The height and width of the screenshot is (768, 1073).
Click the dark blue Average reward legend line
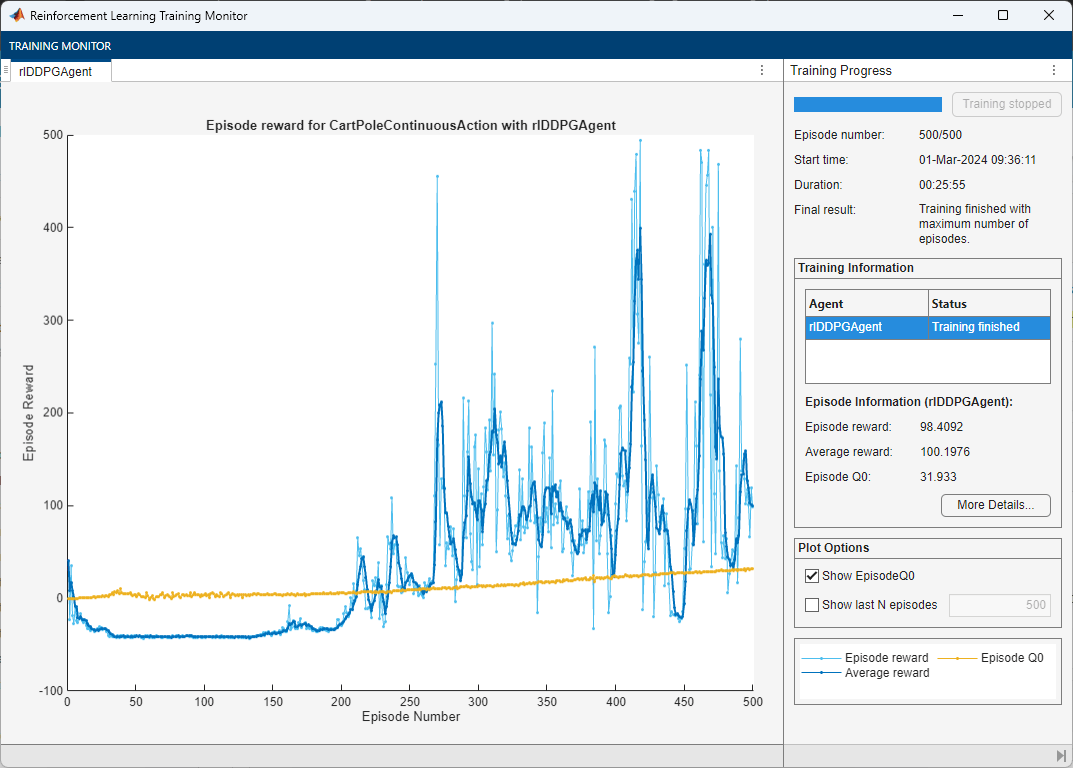click(x=821, y=673)
